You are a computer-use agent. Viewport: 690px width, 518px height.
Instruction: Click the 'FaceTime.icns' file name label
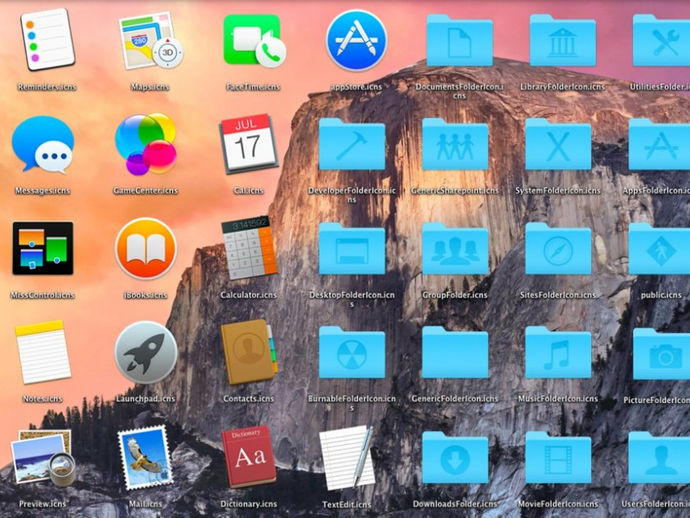(253, 87)
